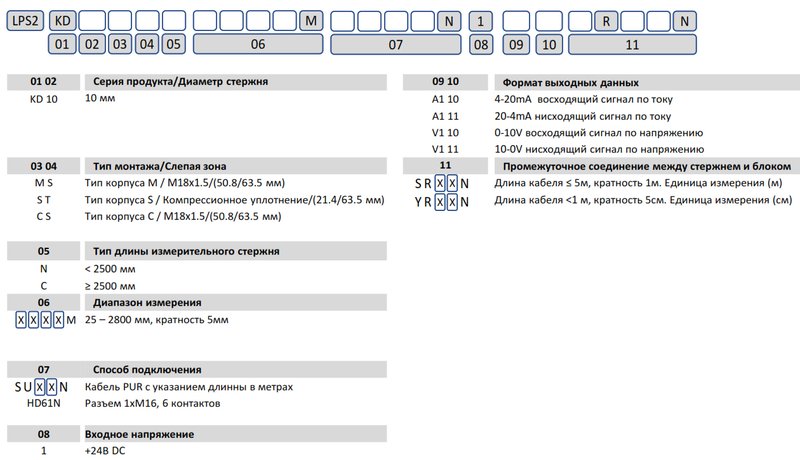Select heading 'Диапазон измерения'
Image resolution: width=800 pixels, height=460 pixels.
point(147,303)
